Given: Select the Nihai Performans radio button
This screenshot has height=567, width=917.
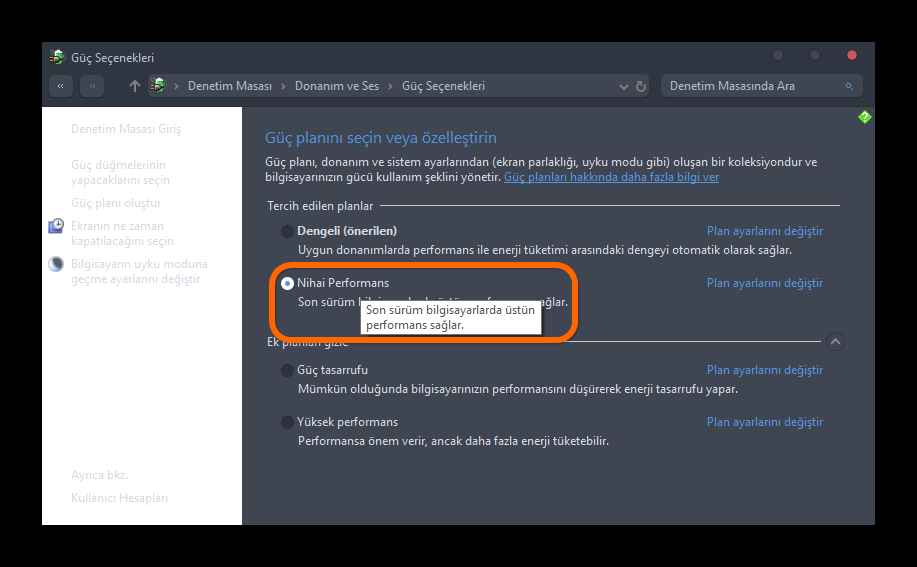Looking at the screenshot, I should coord(287,284).
